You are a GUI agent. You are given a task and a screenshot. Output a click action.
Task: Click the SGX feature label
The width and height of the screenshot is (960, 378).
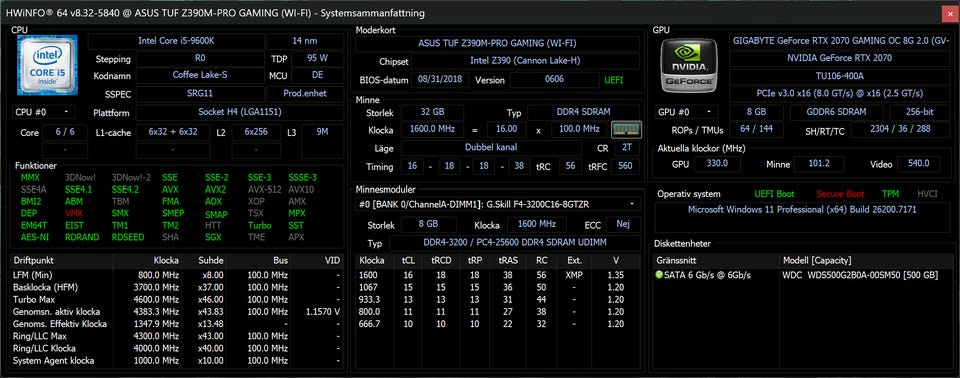click(213, 237)
